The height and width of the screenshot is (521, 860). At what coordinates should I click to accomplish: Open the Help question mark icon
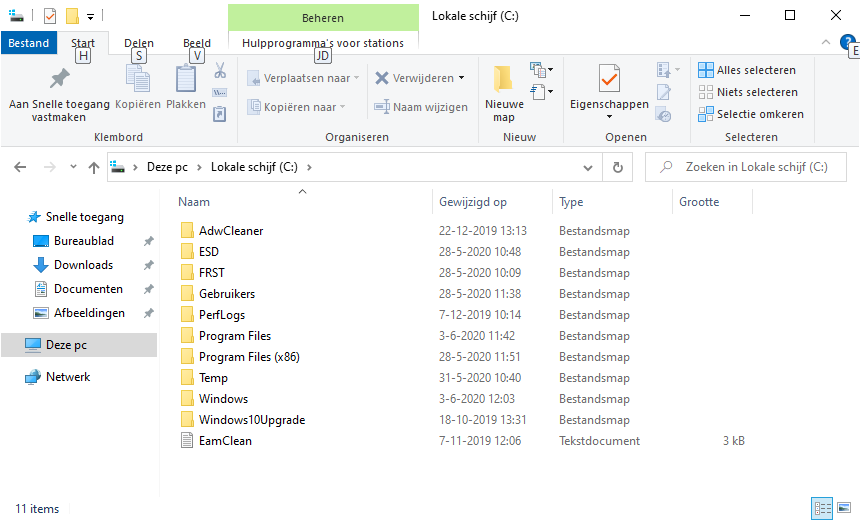point(847,43)
